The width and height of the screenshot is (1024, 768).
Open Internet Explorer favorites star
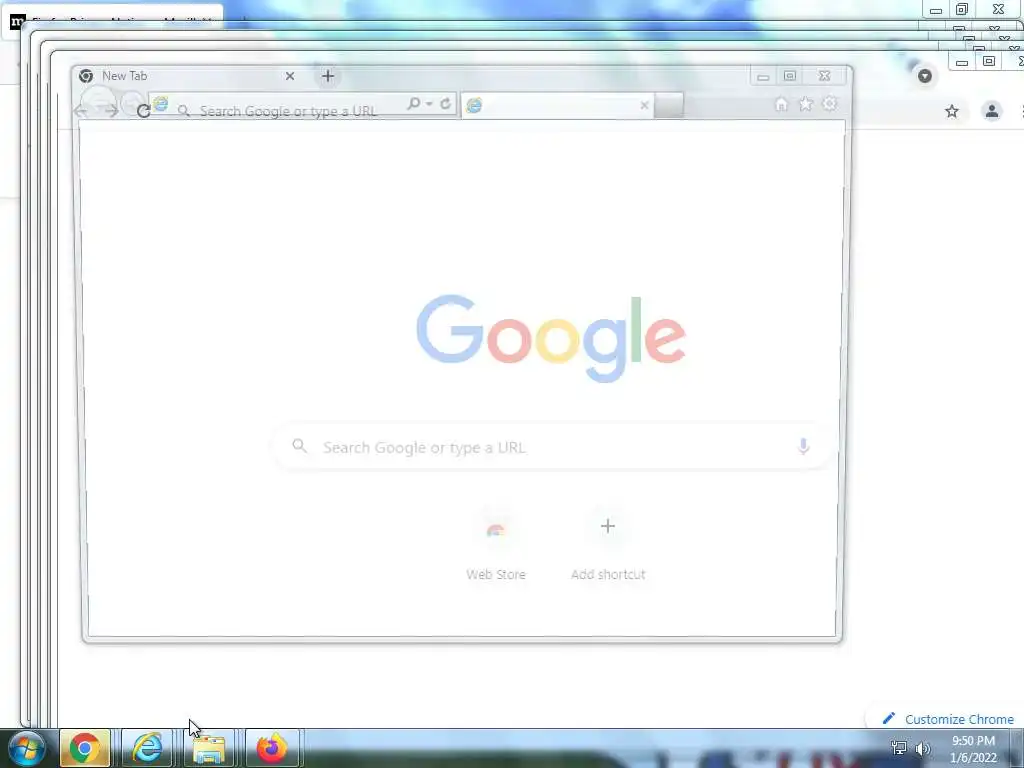(x=806, y=104)
